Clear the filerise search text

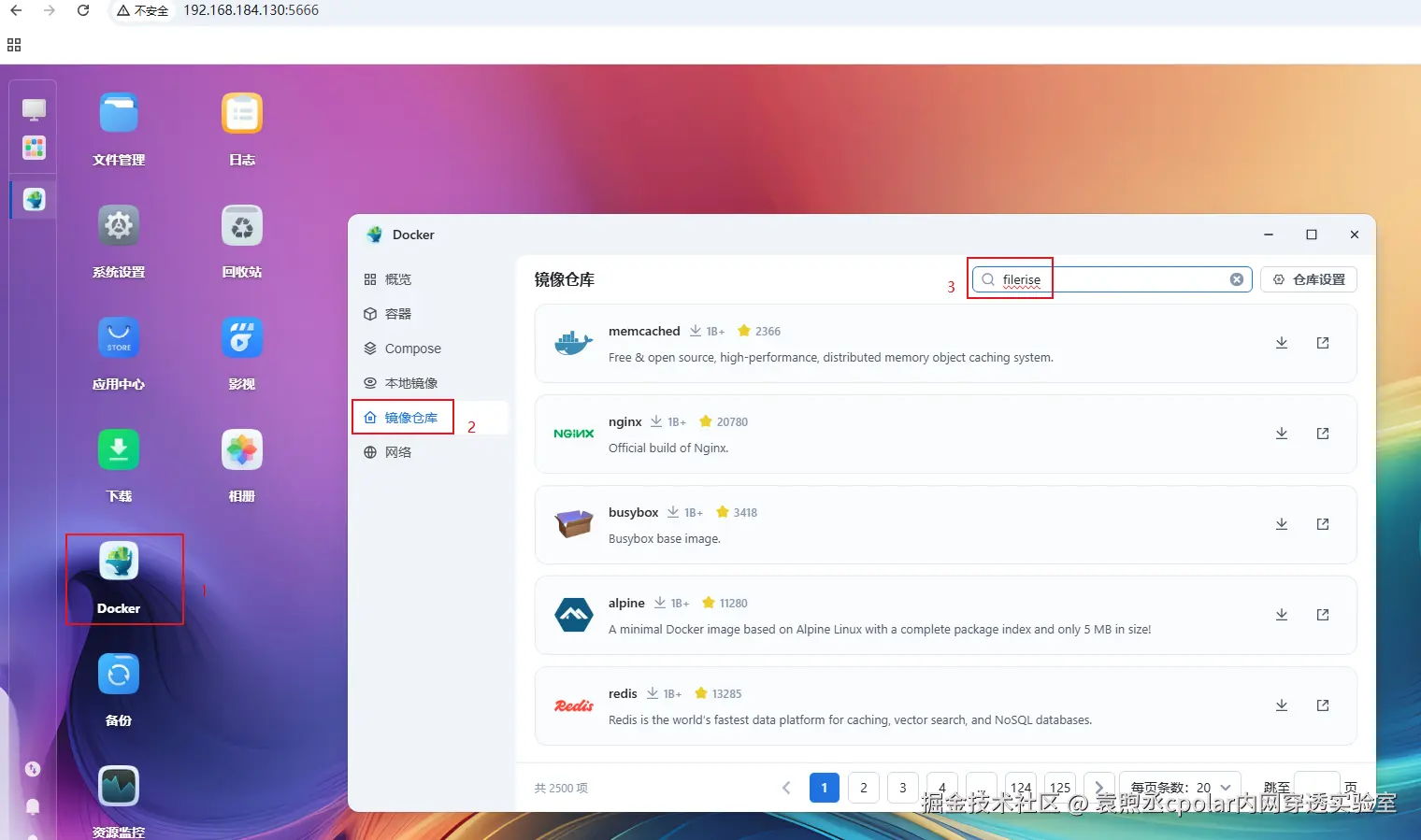1237,279
